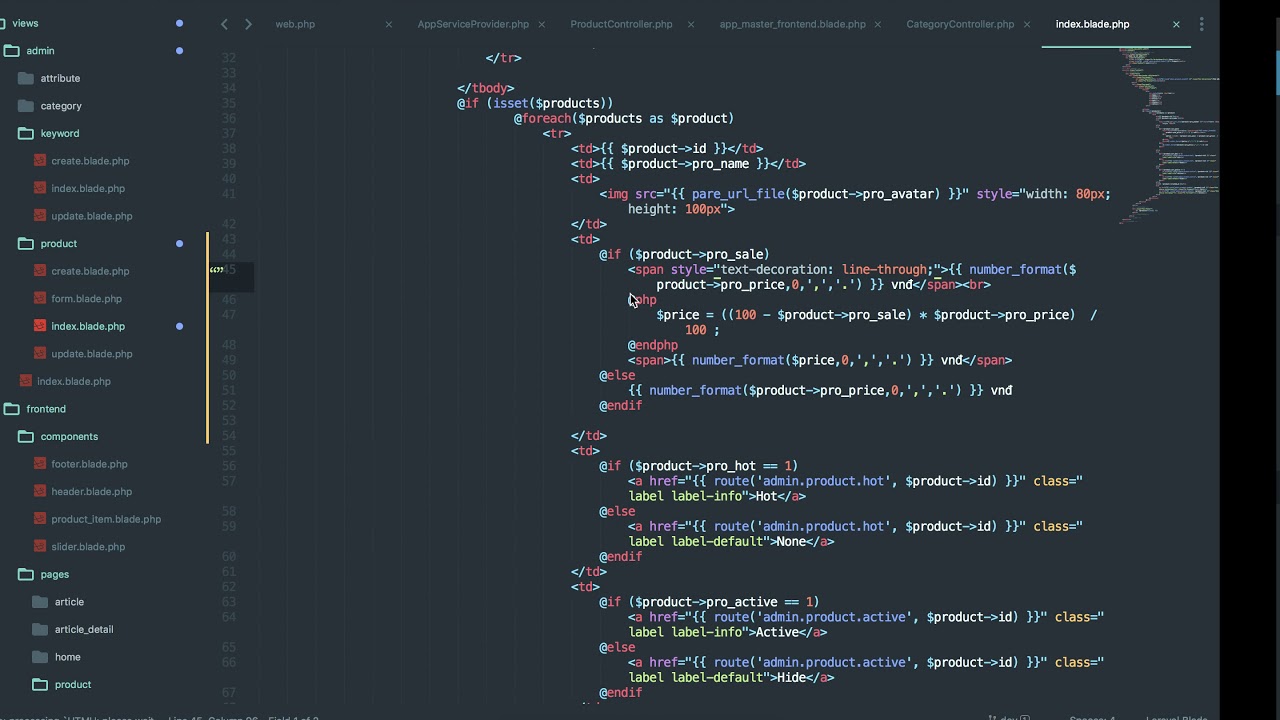Expand the attribute folder
Viewport: 1280px width, 720px height.
[60, 78]
